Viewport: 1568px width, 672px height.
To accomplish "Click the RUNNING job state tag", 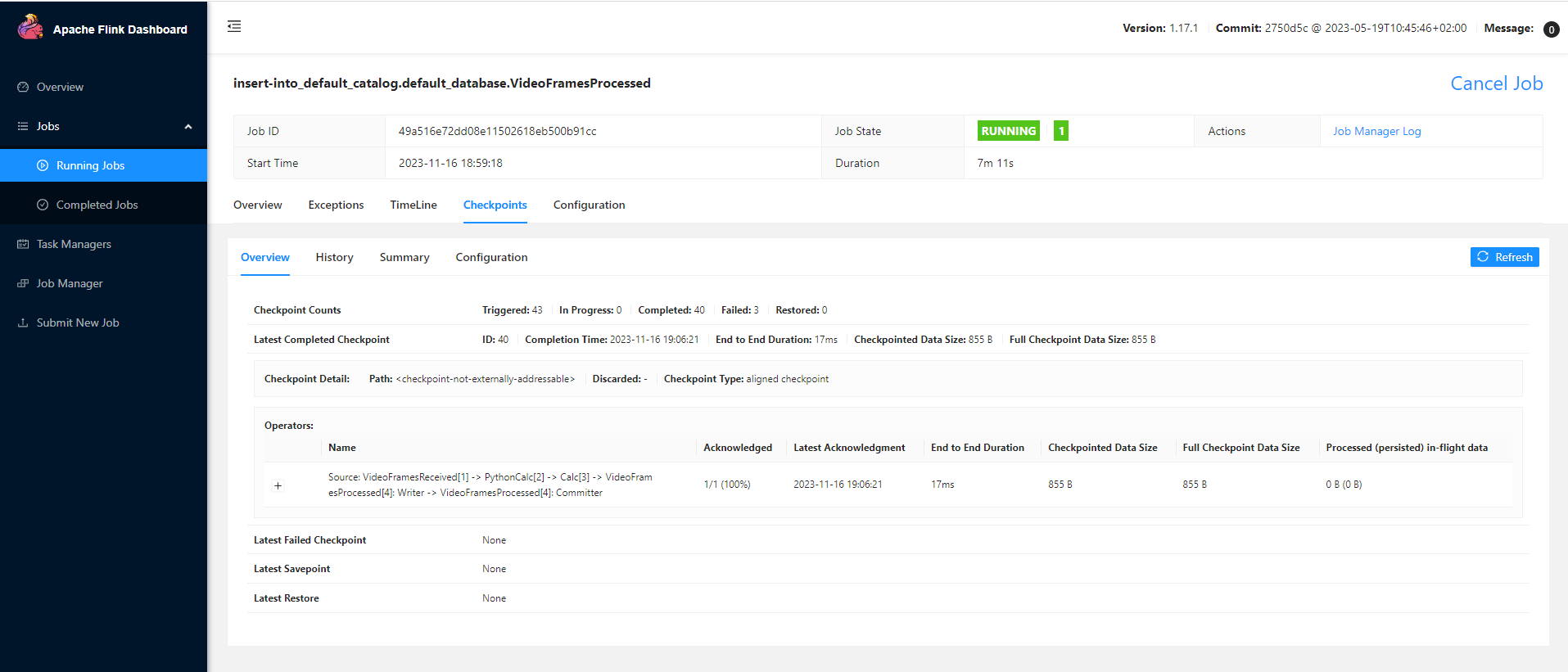I will point(1009,131).
